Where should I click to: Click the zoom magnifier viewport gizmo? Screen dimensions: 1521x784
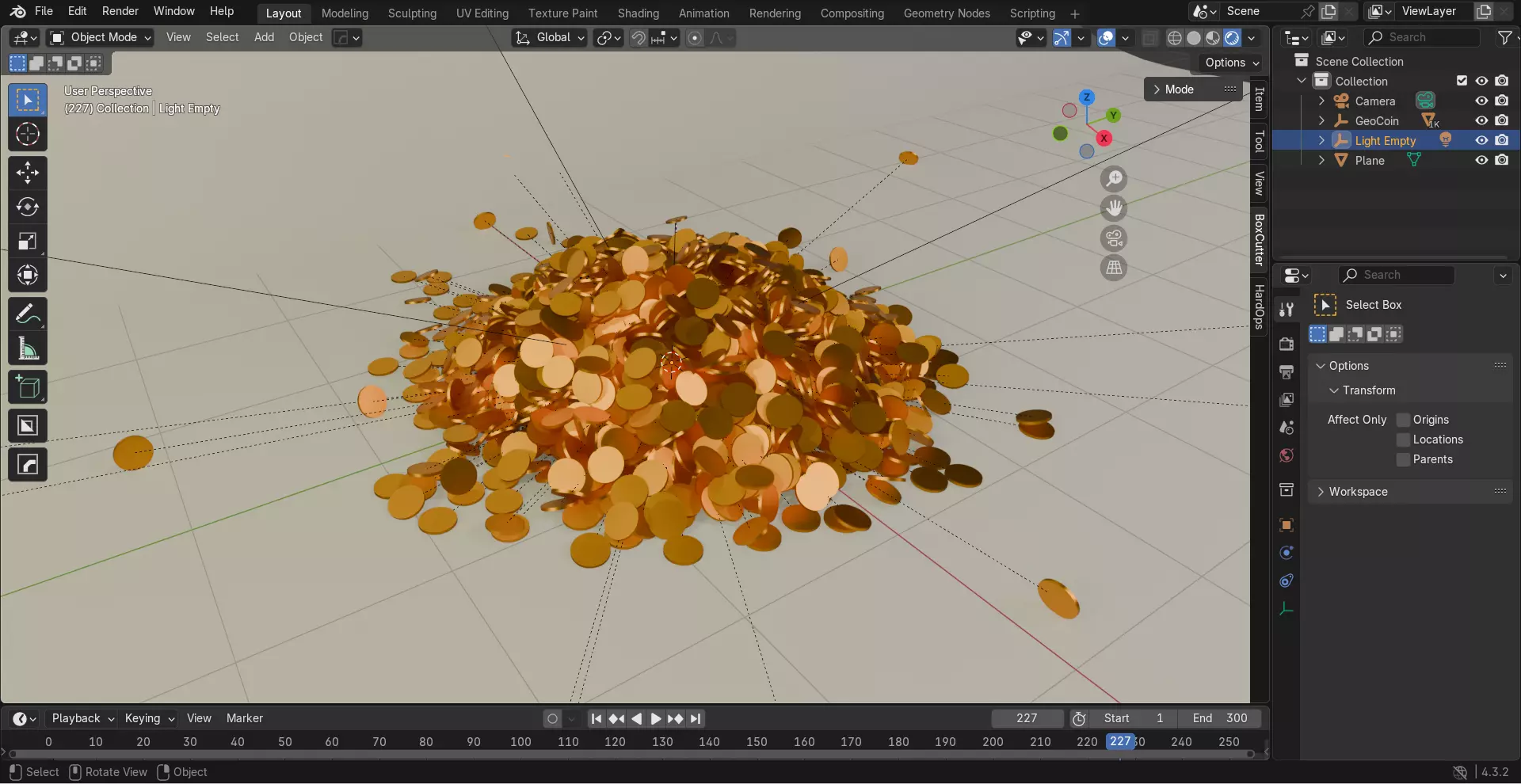coord(1114,179)
